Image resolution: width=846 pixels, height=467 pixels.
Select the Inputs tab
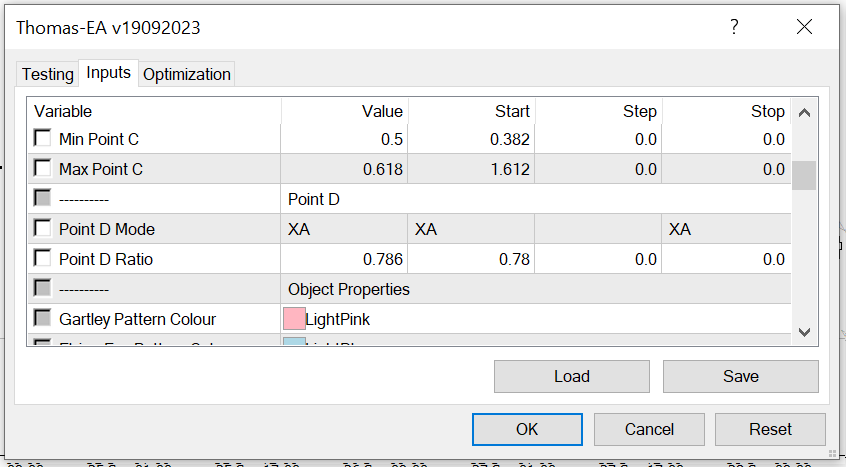(108, 73)
